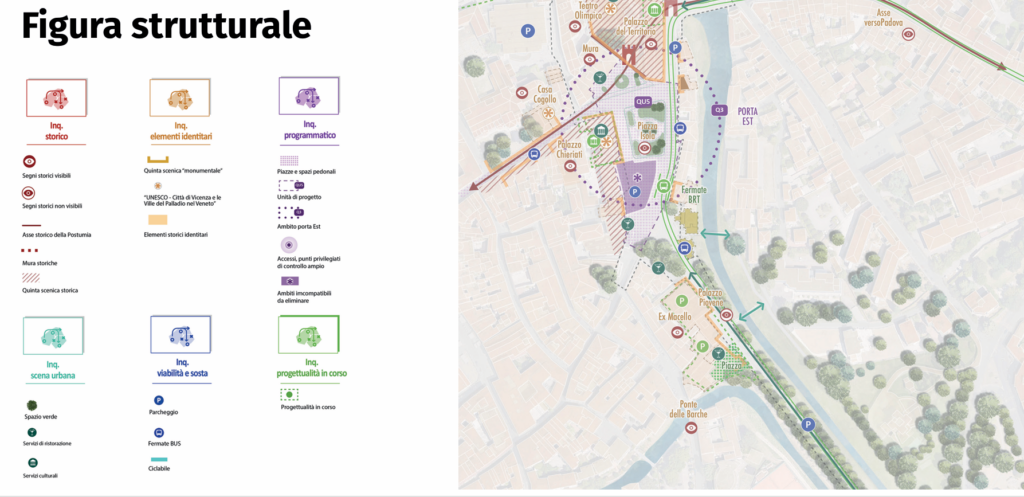Click the eye marker under Ponte delle Barche
This screenshot has height=497, width=1024.
(691, 428)
